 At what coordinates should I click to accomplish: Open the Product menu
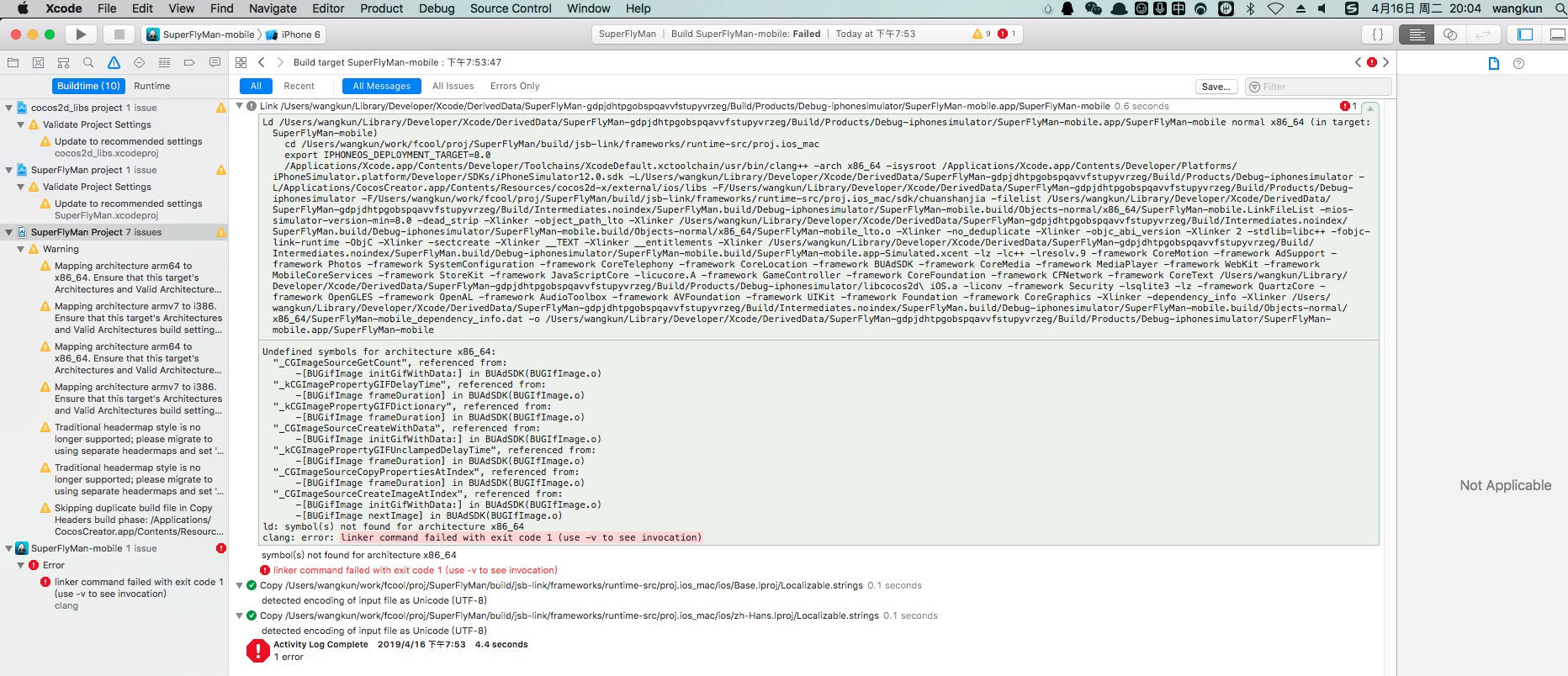pos(382,8)
